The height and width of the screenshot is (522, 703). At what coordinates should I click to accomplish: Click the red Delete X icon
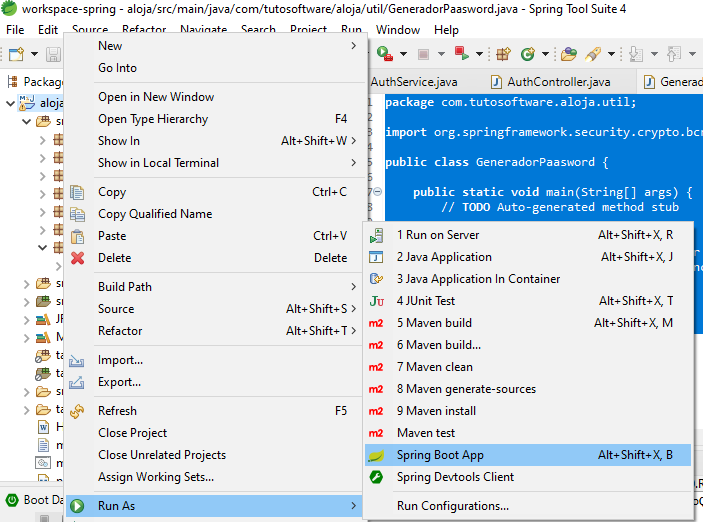click(x=77, y=258)
